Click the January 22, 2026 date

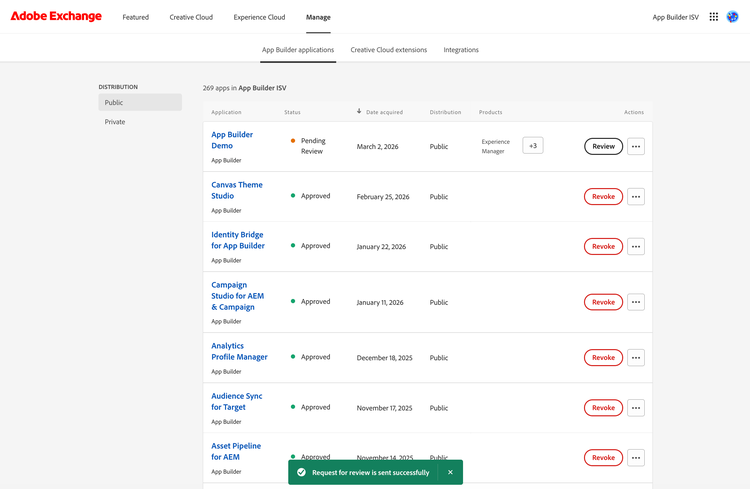[x=381, y=246]
